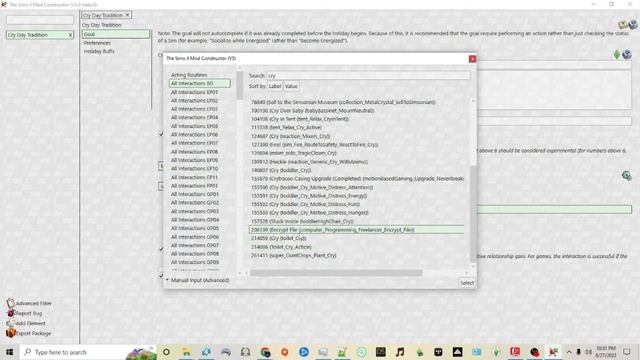Remove Cry Day Tradition from the left list via X
Viewport: 640px width, 360px height.
click(x=70, y=35)
